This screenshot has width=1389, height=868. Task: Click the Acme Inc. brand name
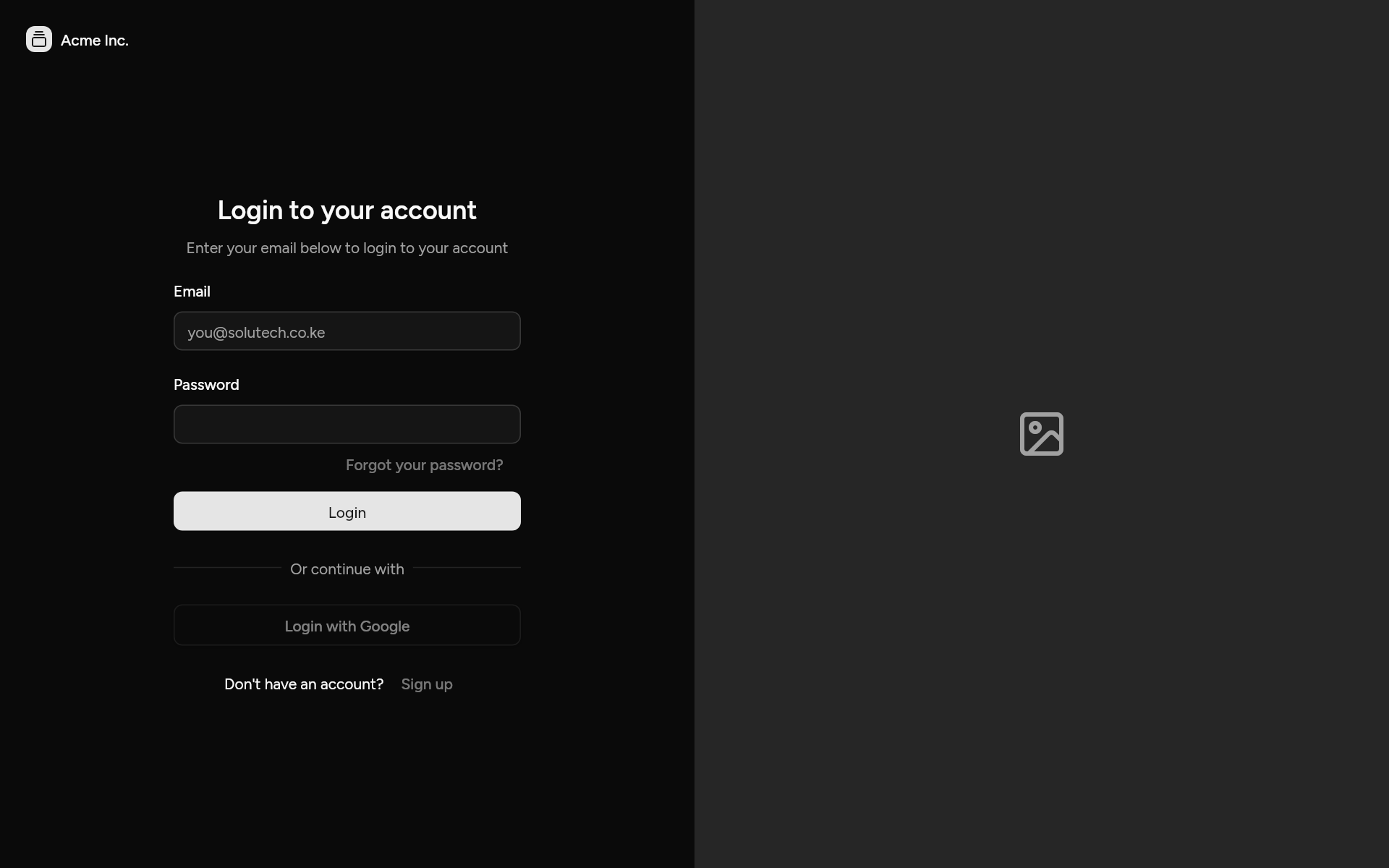[95, 41]
